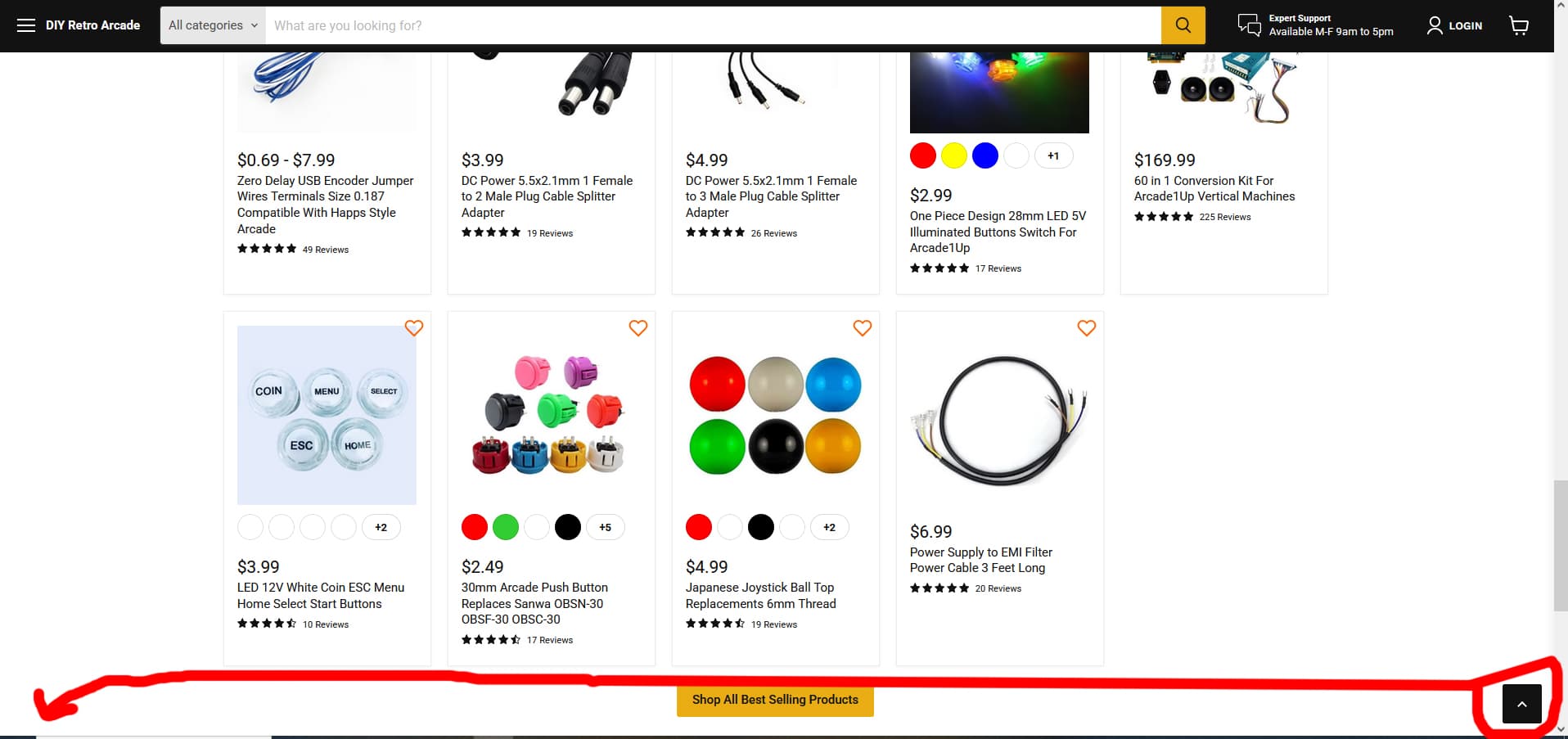1568x739 pixels.
Task: Open 60 in 1 Conversion Kit link
Action: (1214, 188)
